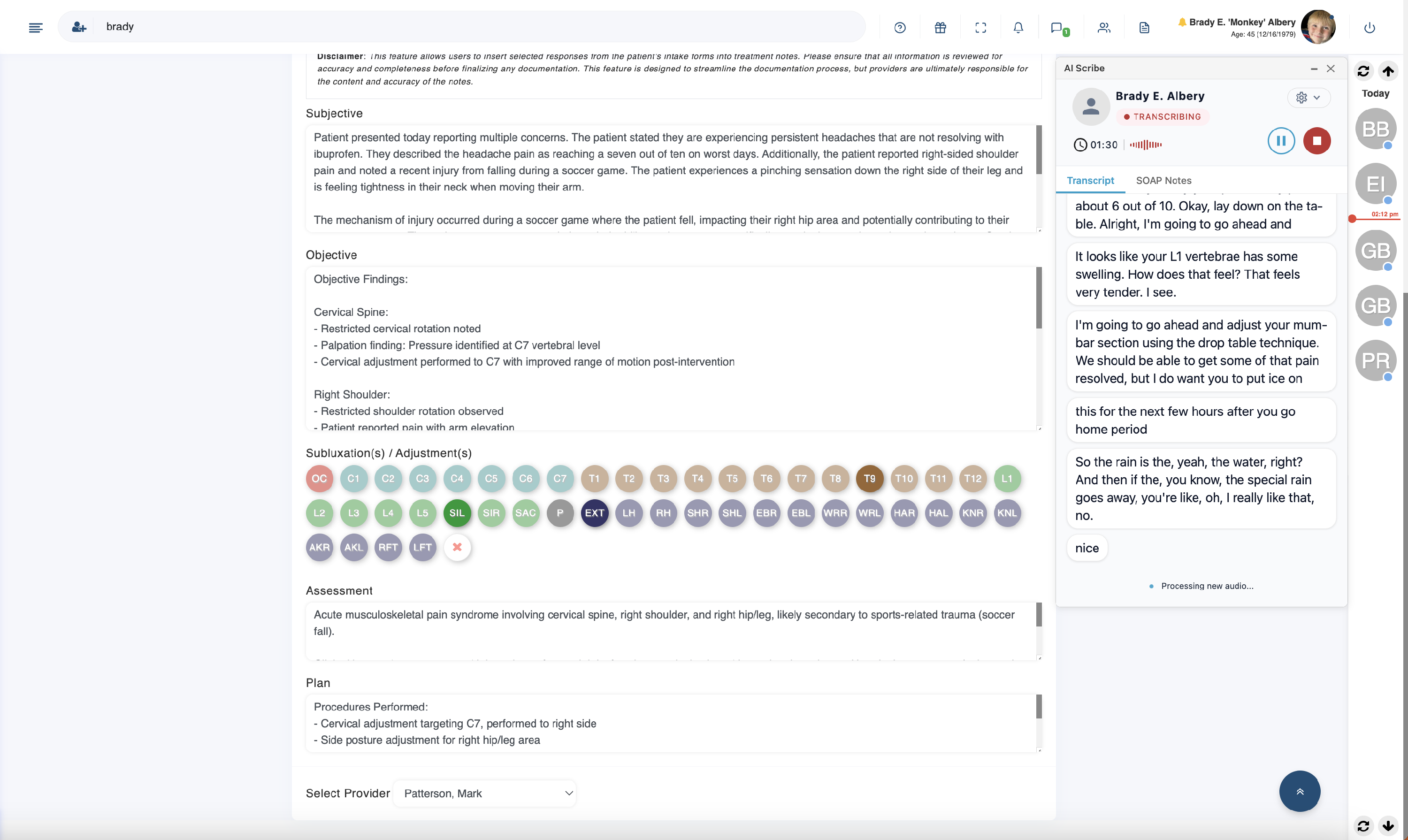
Task: Click the add patient icon
Action: tap(79, 27)
